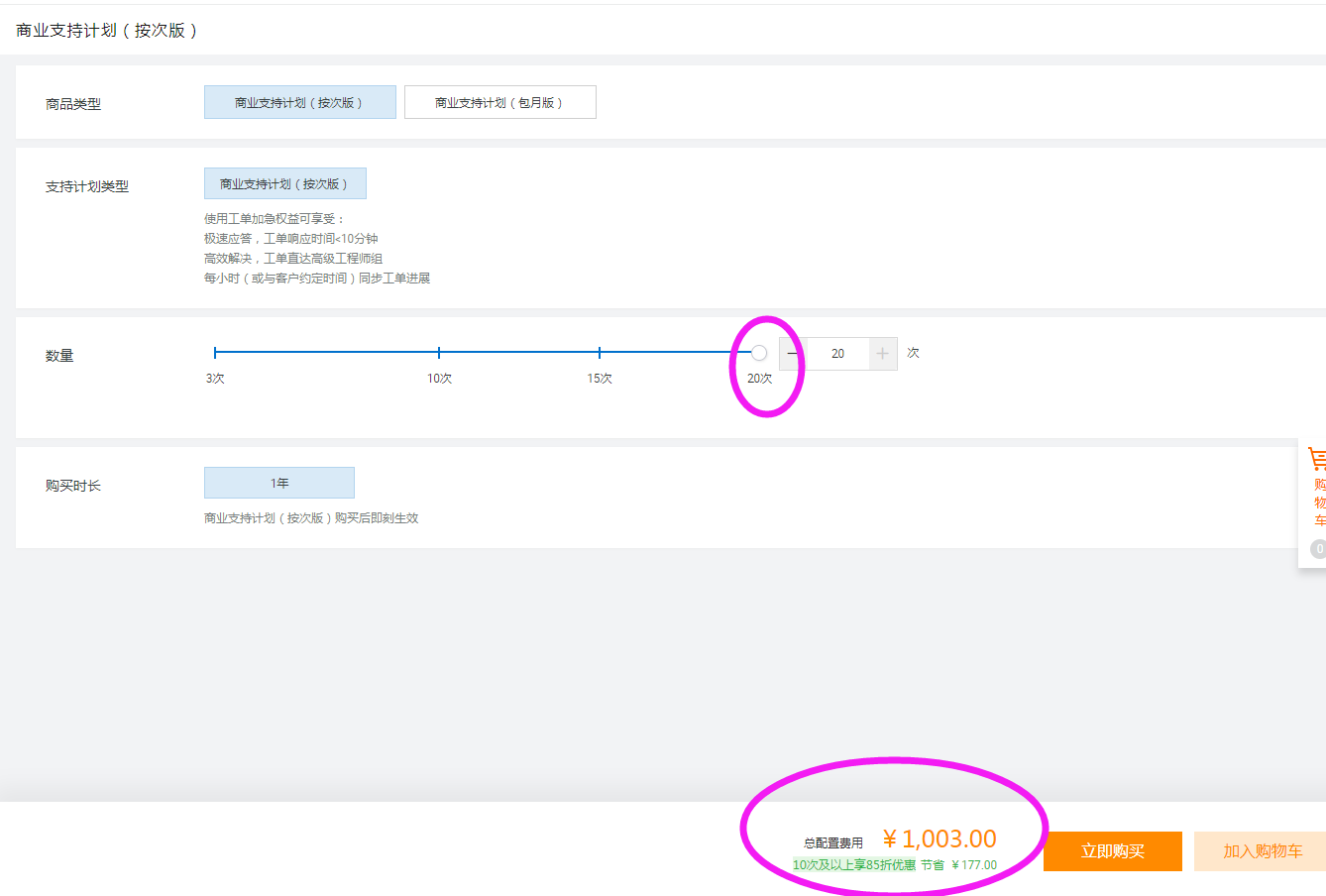The width and height of the screenshot is (1326, 896).
Task: Set quantity slider to 10次 mark
Action: click(x=439, y=353)
